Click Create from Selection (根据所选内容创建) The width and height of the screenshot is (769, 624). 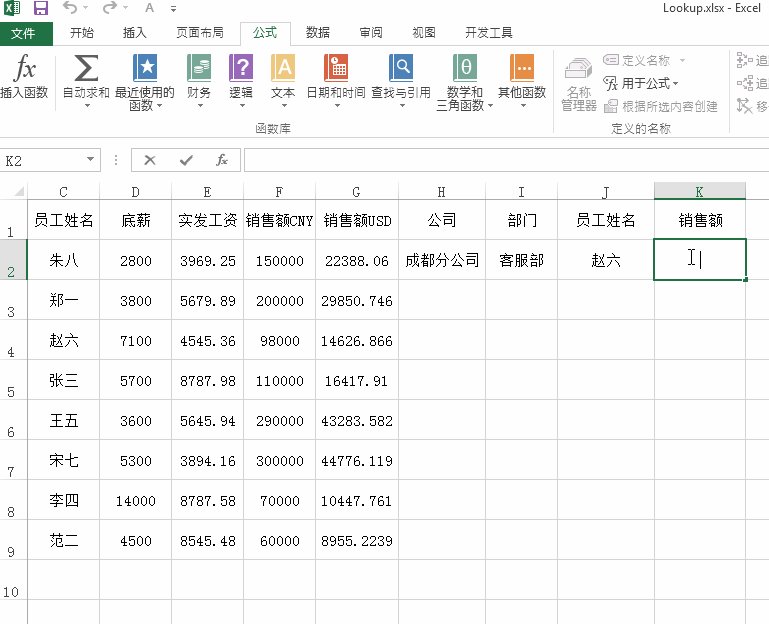(661, 106)
